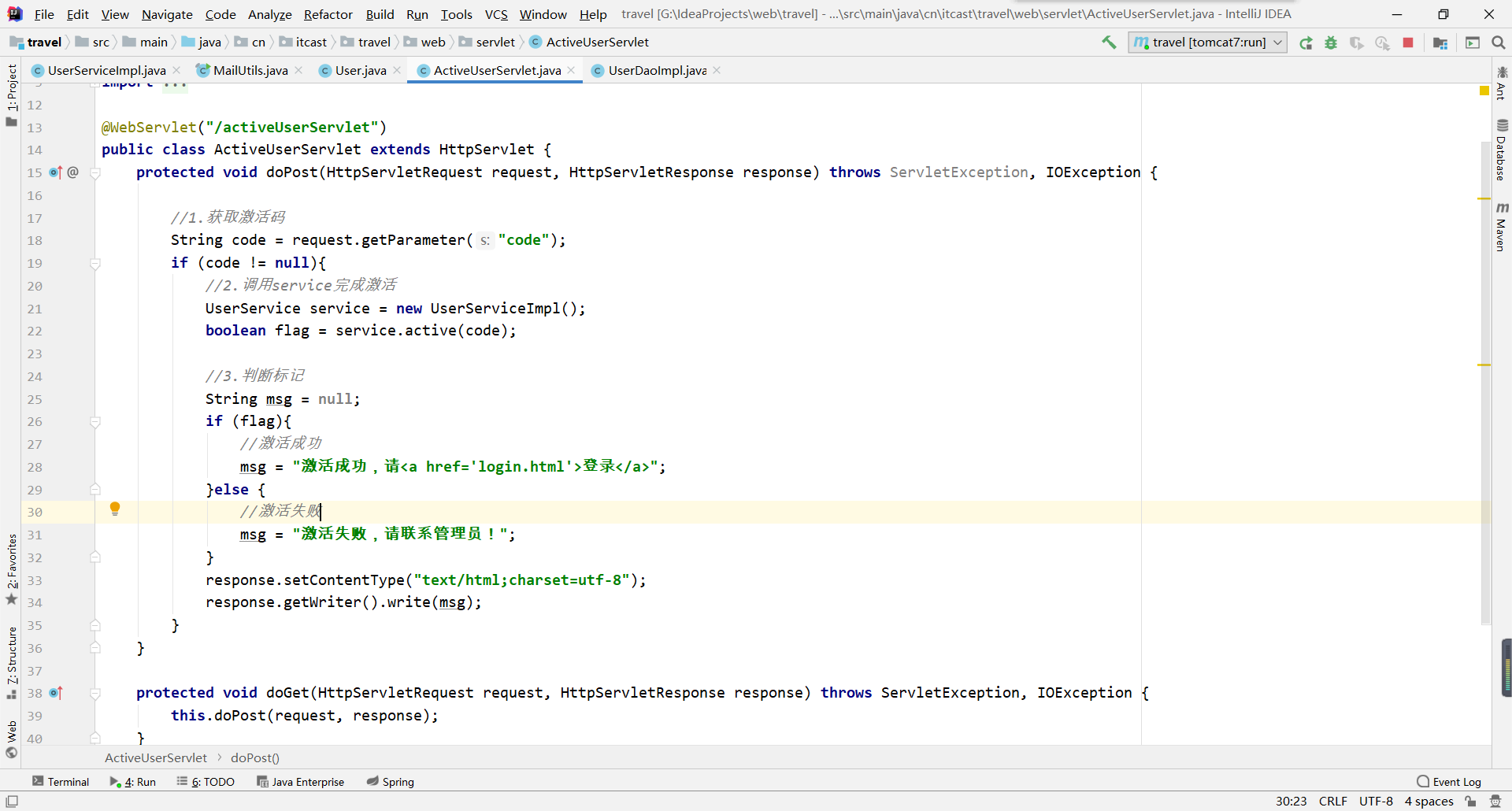This screenshot has height=811, width=1512.
Task: Change CRLF line separator in status bar
Action: tap(1332, 802)
